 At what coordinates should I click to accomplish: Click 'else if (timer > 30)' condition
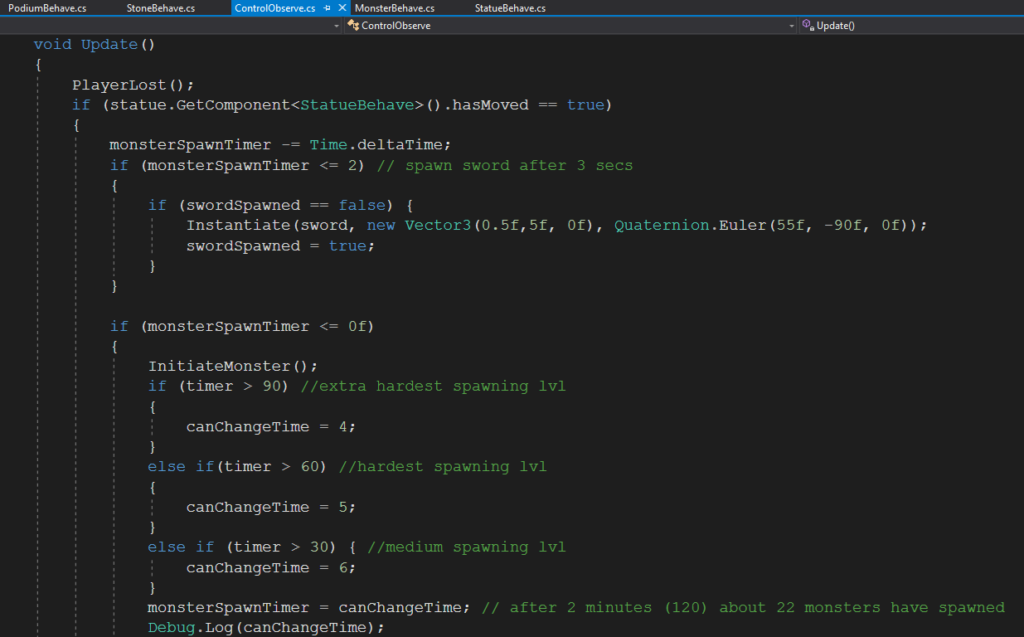pos(242,547)
